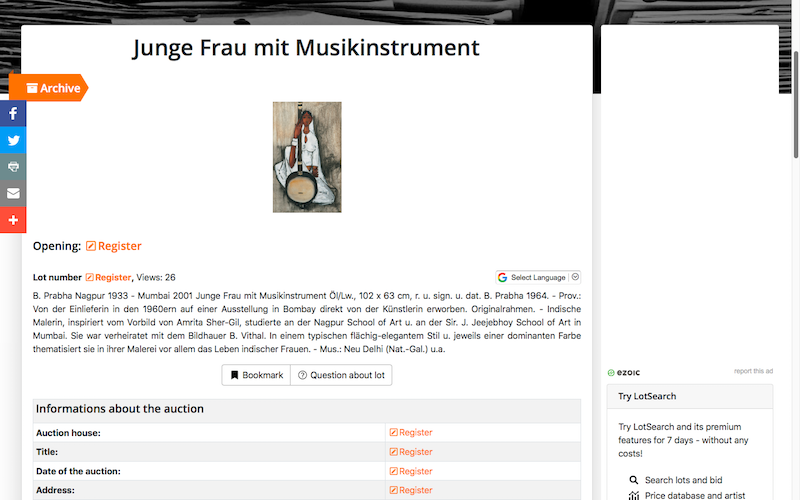Click the ezoic logo
Viewport: 800px width, 500px height.
pos(623,372)
